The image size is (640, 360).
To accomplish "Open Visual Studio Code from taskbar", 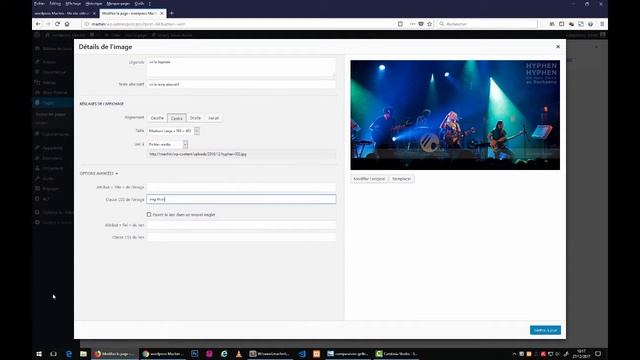I will pos(302,354).
